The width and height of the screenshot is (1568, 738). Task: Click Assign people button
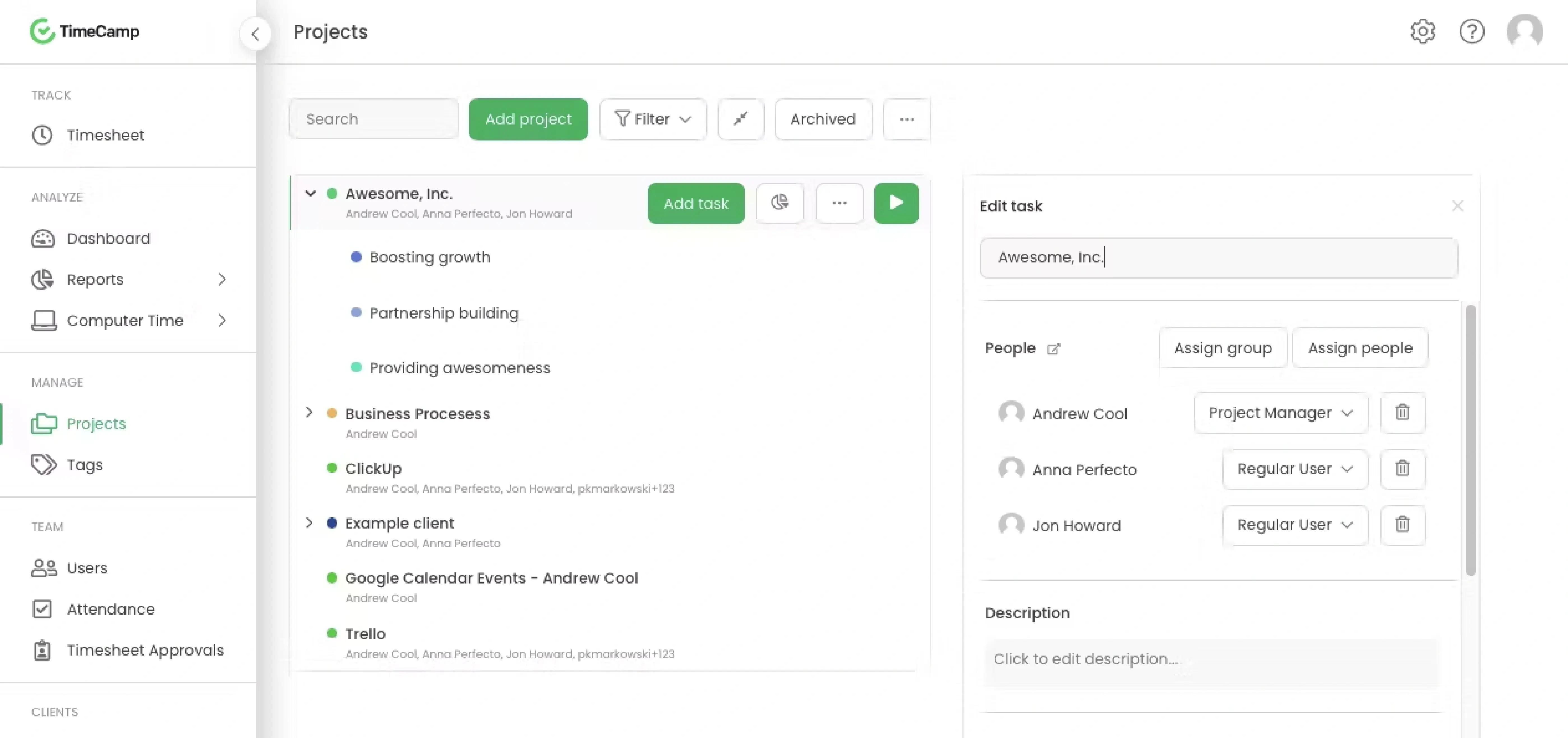point(1360,348)
